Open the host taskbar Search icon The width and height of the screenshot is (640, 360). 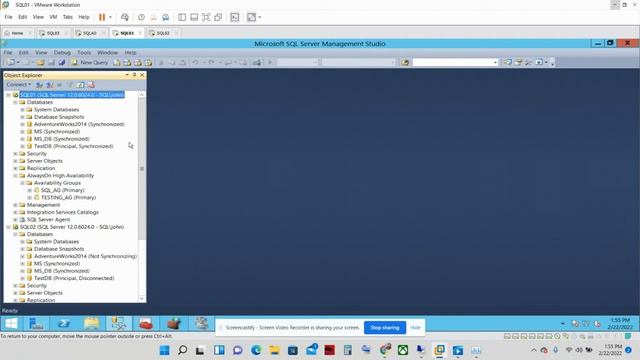point(183,350)
